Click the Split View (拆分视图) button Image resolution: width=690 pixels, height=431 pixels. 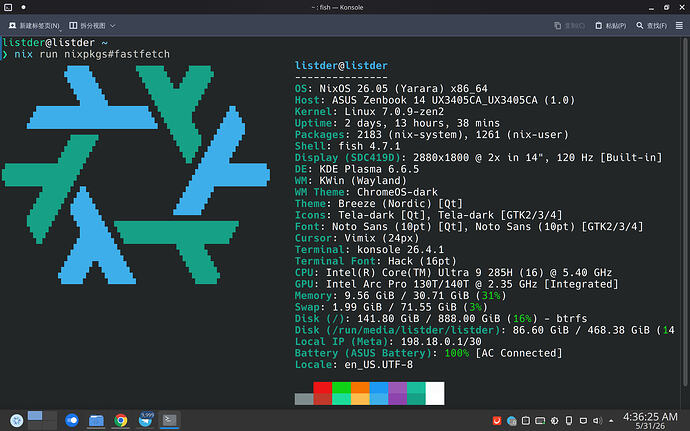point(87,26)
